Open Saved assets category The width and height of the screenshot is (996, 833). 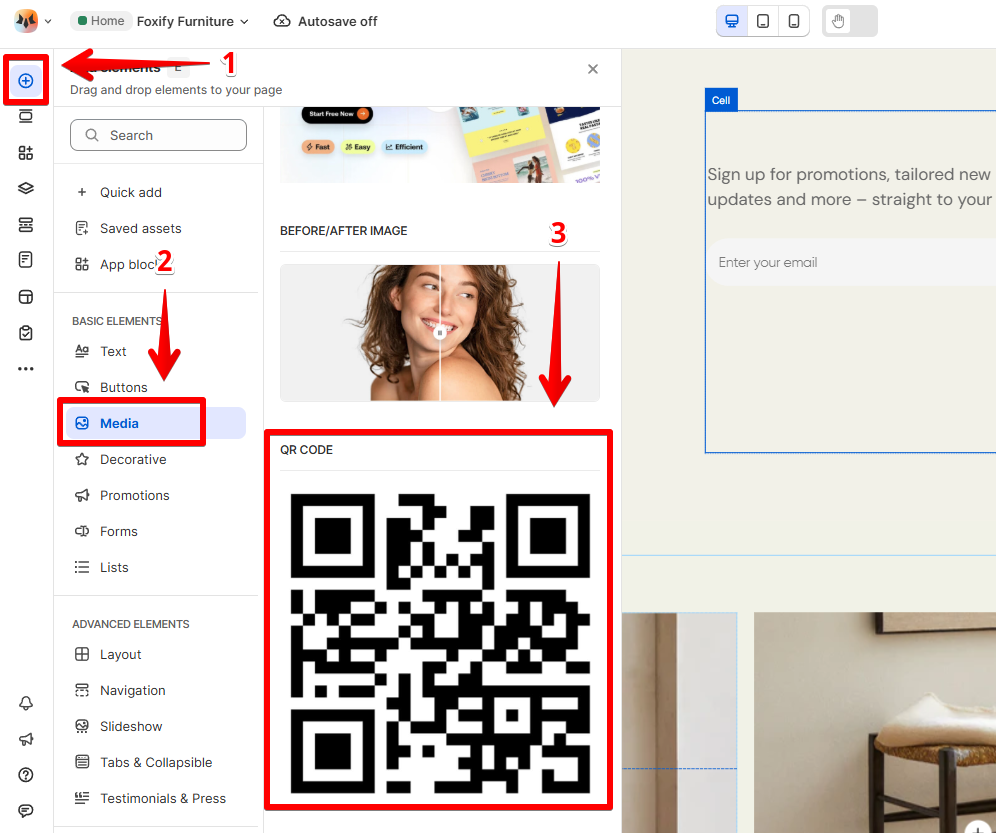[x=156, y=228]
